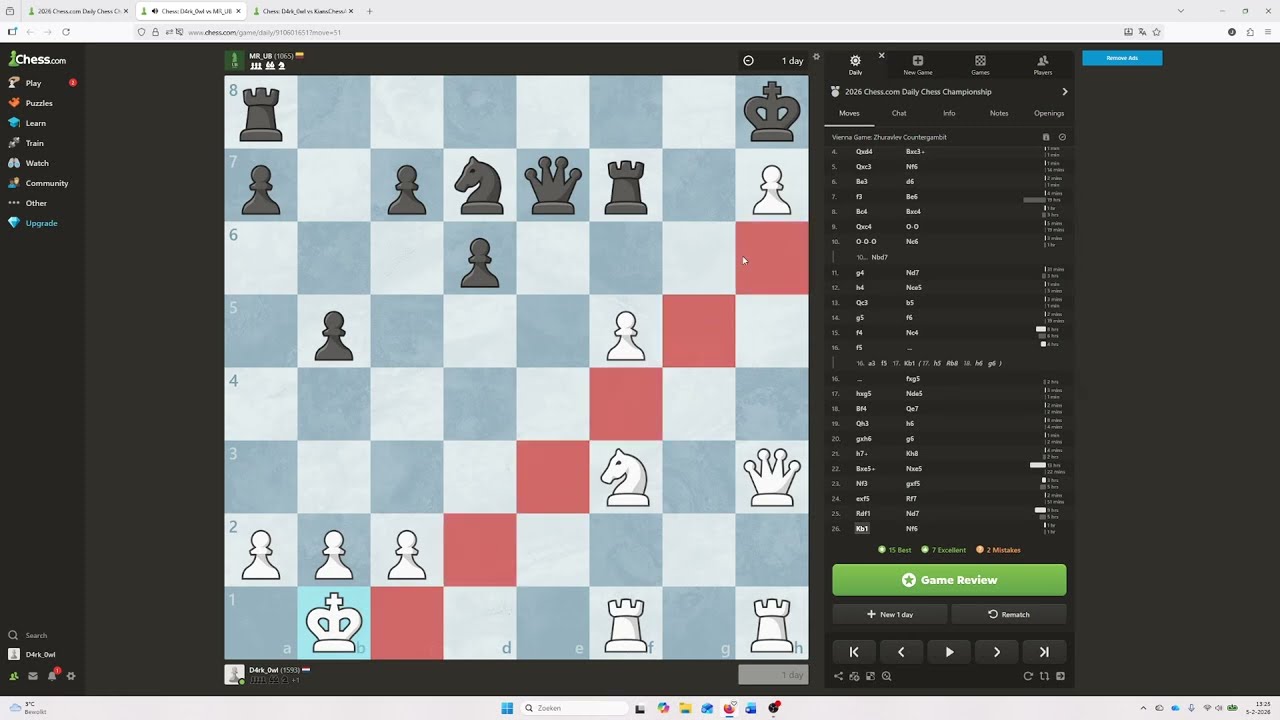Open the Games tab with board icon
The height and width of the screenshot is (720, 1280).
[980, 65]
